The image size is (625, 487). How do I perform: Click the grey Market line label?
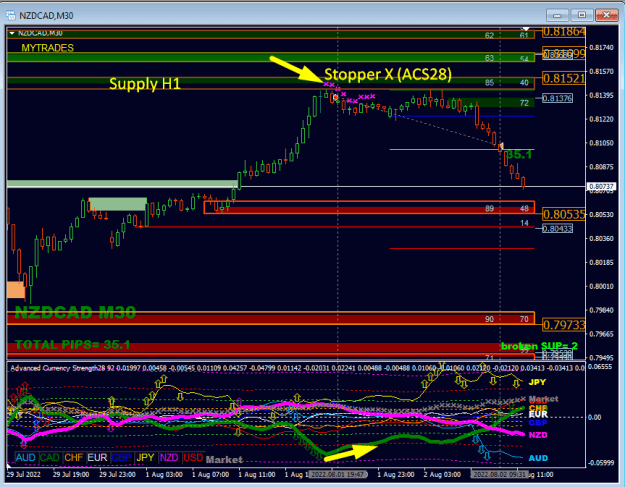[x=543, y=399]
